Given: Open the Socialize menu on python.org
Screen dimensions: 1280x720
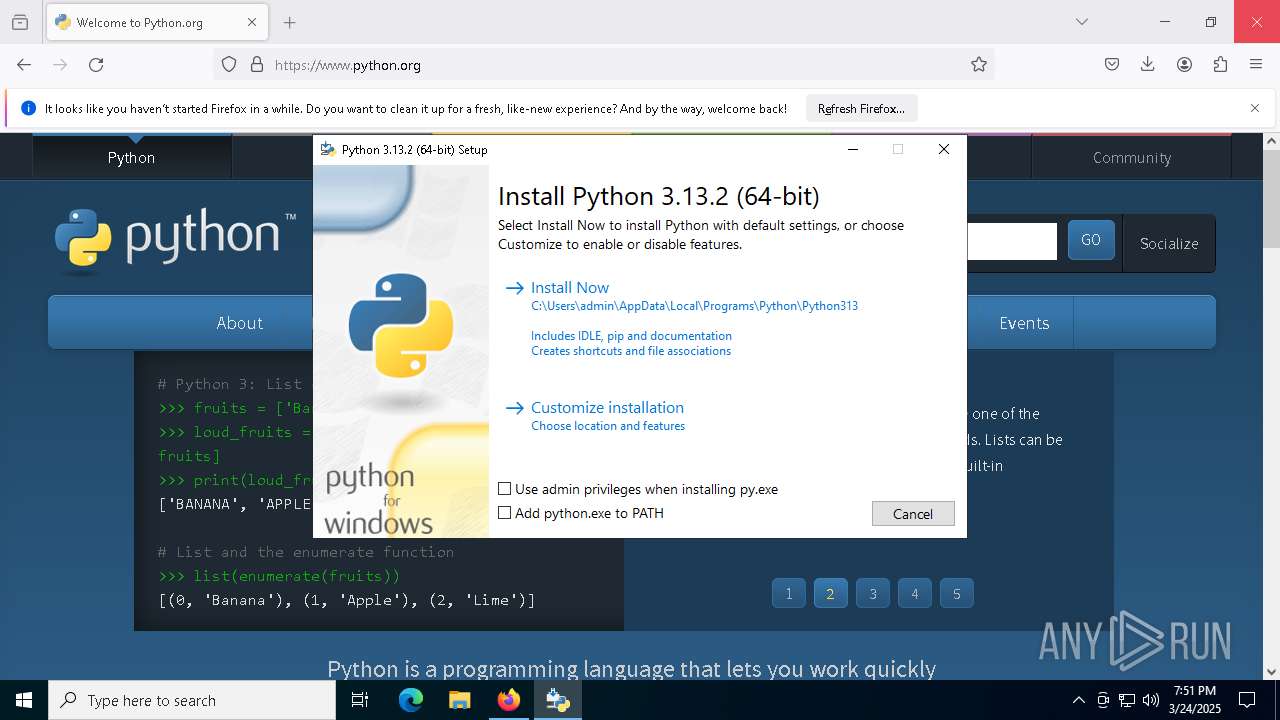Looking at the screenshot, I should (x=1169, y=243).
